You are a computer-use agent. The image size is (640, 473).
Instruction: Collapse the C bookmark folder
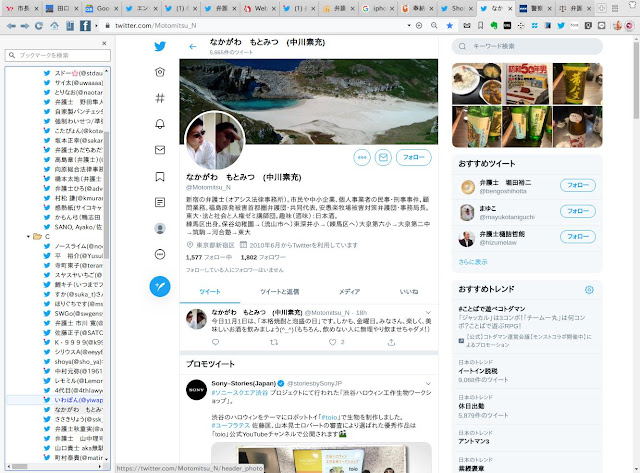(28, 236)
